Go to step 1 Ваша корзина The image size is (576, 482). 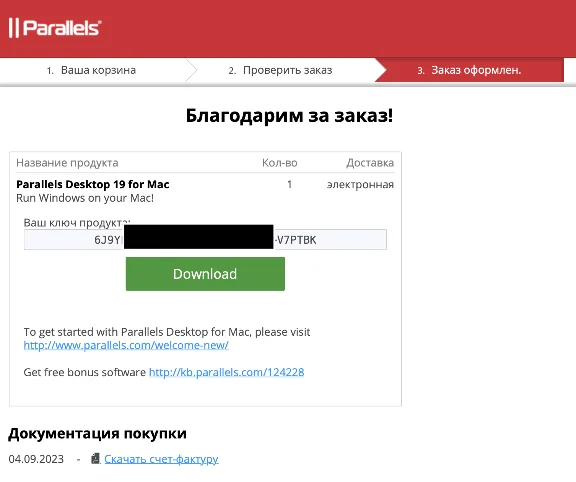click(91, 70)
